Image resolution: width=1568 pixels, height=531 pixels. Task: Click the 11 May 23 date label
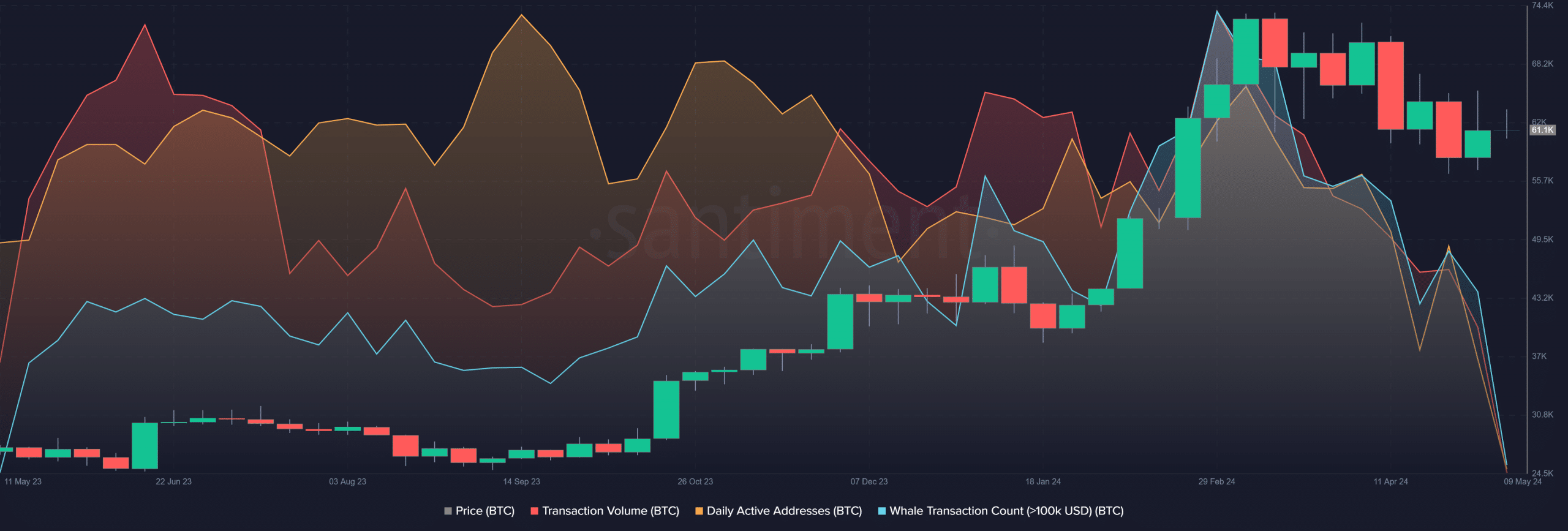[23, 481]
